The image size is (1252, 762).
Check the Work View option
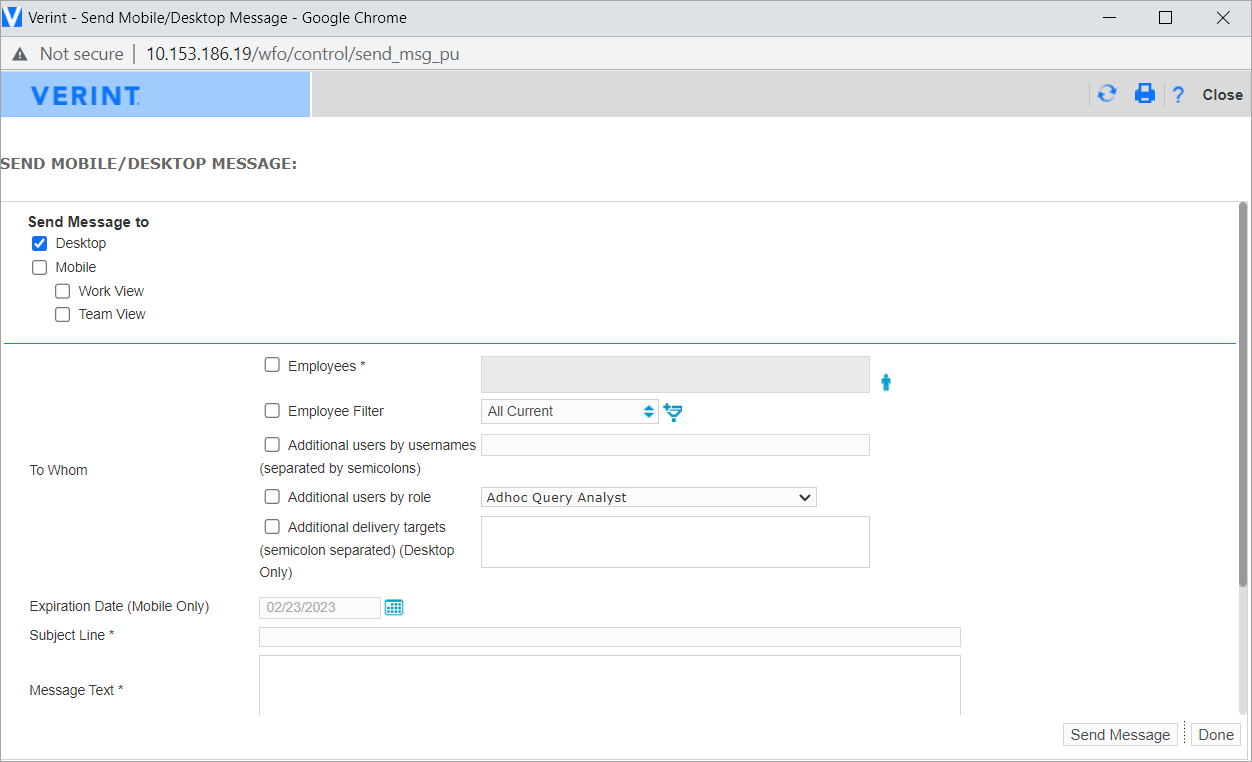coord(63,291)
